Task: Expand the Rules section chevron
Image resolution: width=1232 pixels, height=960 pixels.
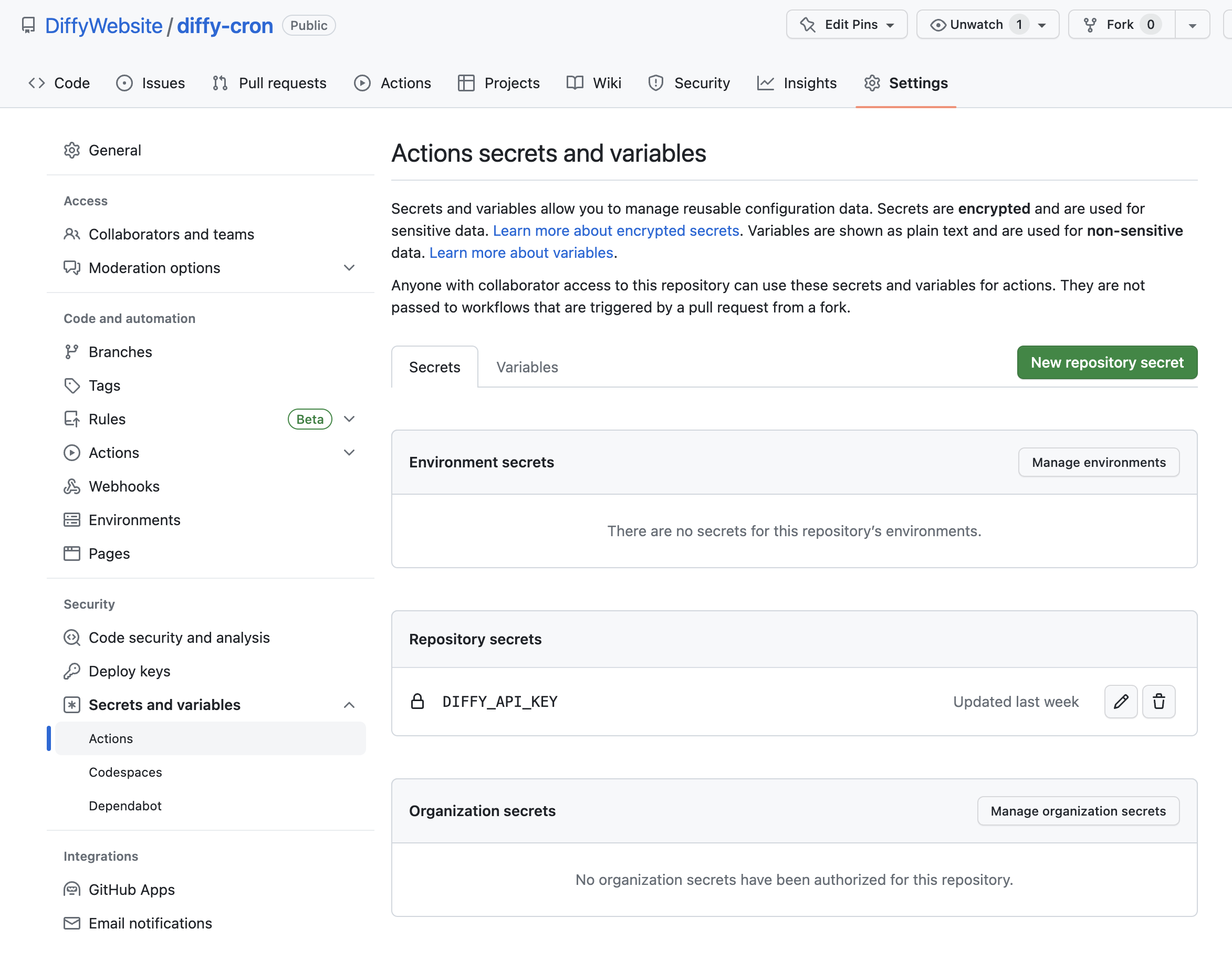Action: pos(349,419)
